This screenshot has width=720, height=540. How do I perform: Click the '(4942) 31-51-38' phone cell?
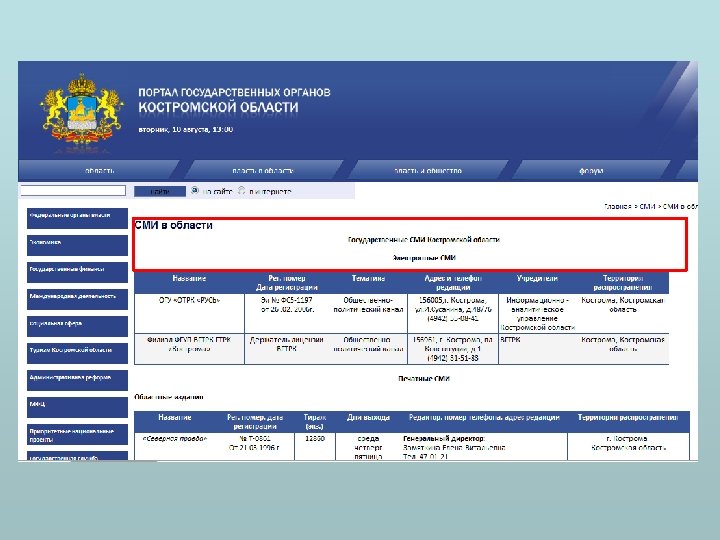pos(453,358)
